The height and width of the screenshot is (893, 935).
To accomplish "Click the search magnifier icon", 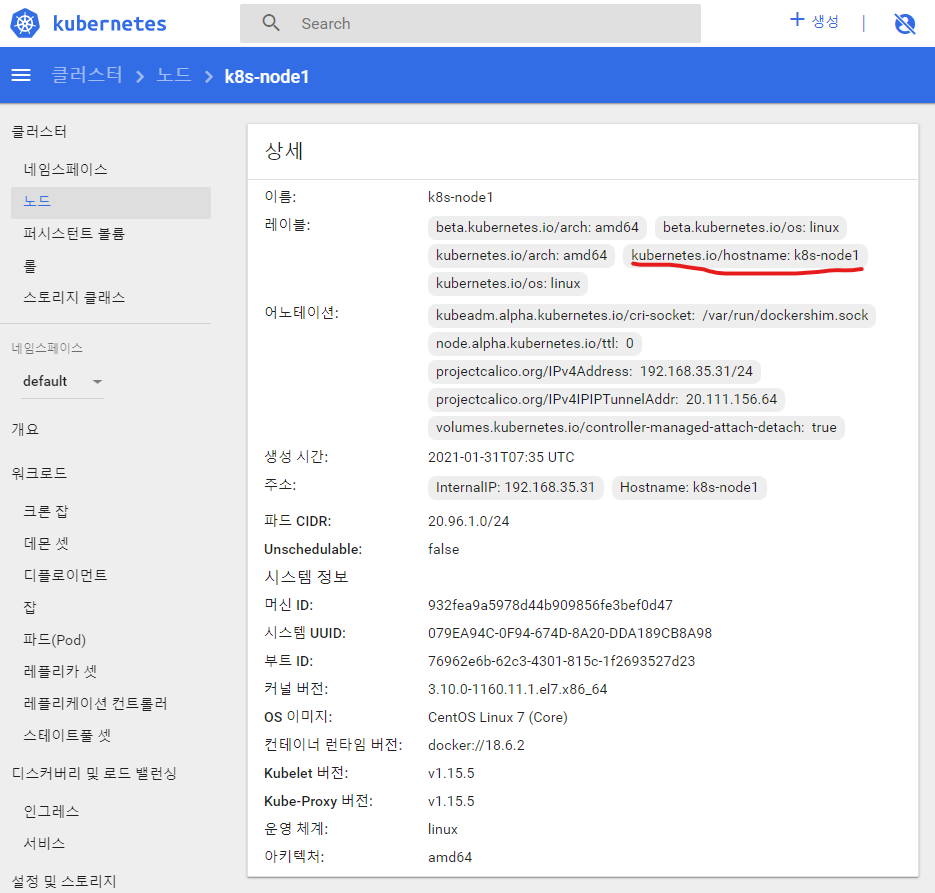I will click(x=271, y=23).
